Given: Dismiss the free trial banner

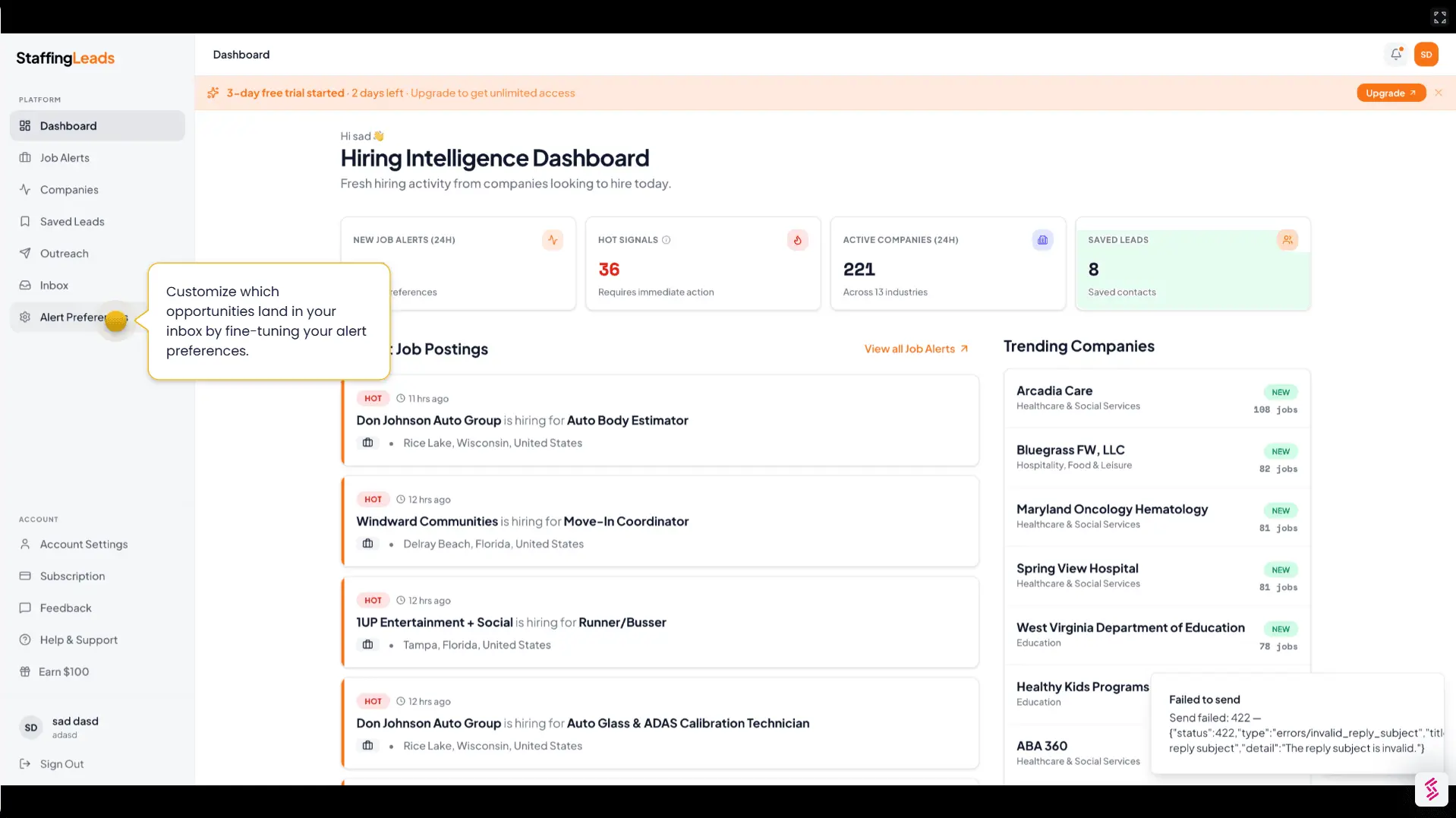Looking at the screenshot, I should coord(1439,93).
